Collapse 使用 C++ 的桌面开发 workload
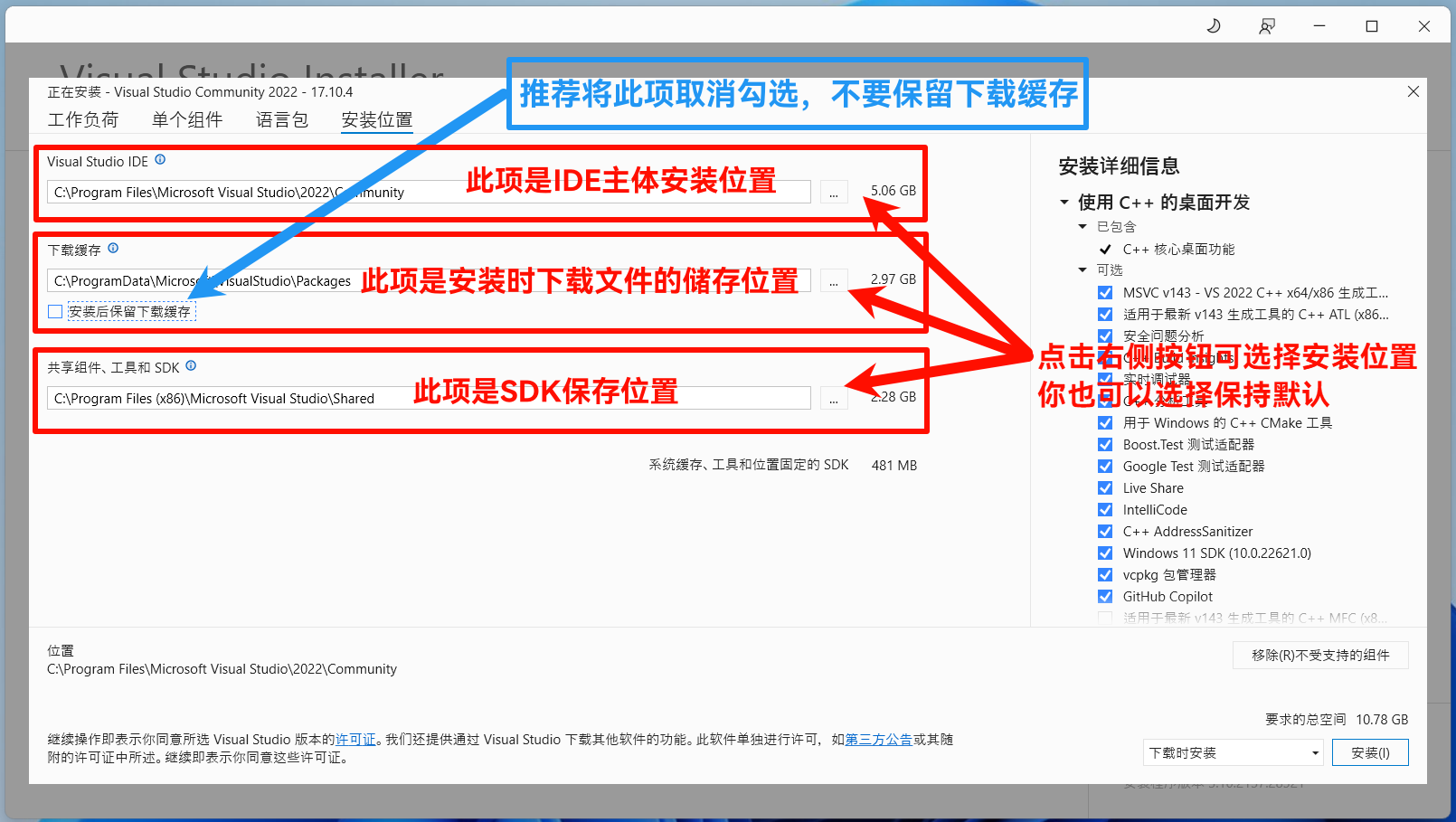The image size is (1456, 822). 1064,203
